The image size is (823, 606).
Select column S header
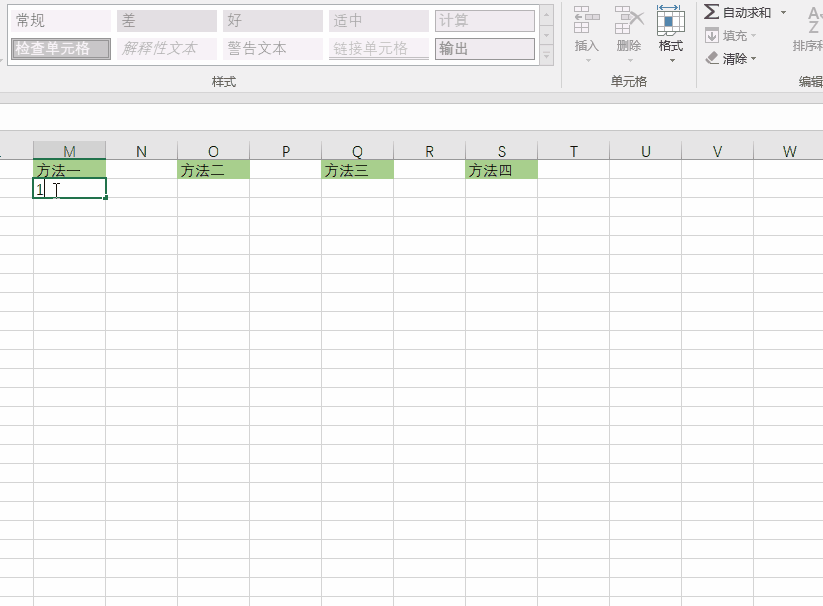(x=501, y=151)
